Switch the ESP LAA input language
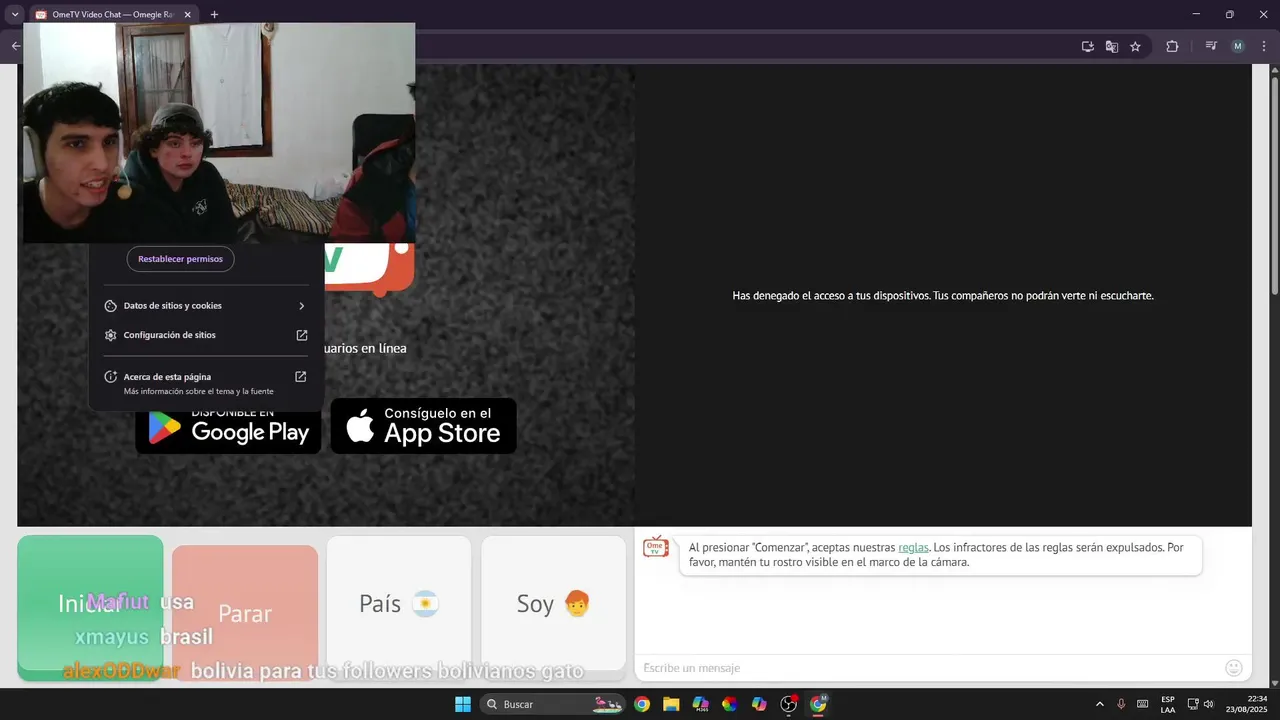Viewport: 1280px width, 720px height. pos(1168,704)
